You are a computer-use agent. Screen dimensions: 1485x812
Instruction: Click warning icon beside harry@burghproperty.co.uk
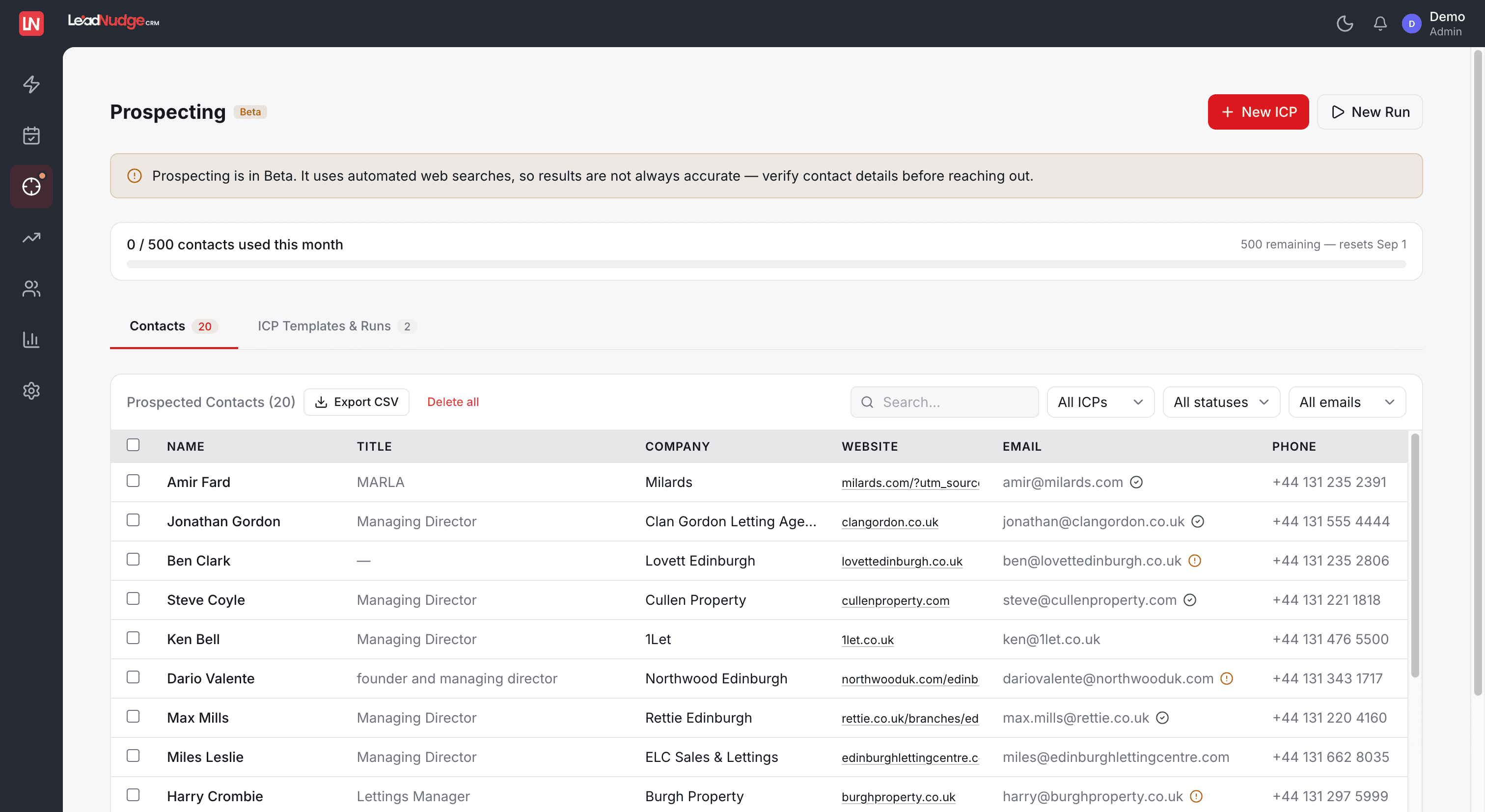coord(1197,796)
